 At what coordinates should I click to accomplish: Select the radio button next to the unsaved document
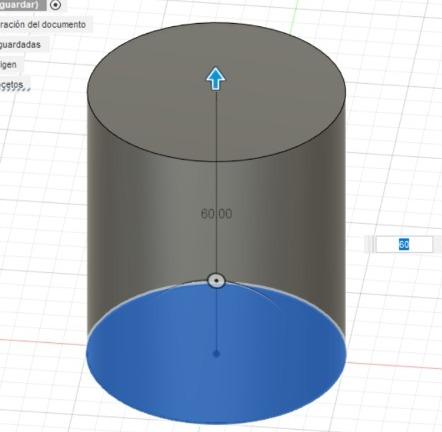point(55,5)
